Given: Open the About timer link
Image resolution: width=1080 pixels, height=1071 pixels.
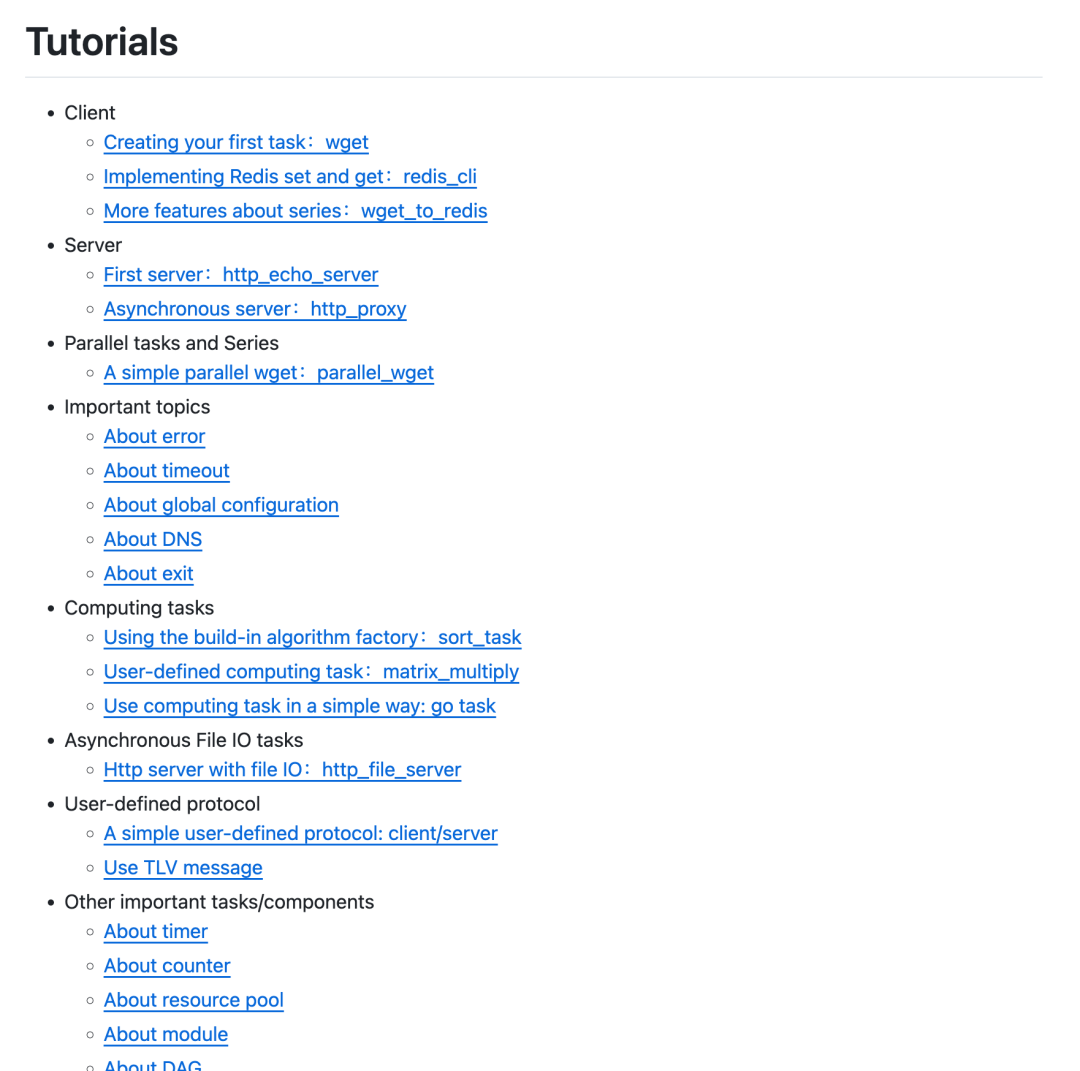Looking at the screenshot, I should pyautogui.click(x=156, y=932).
